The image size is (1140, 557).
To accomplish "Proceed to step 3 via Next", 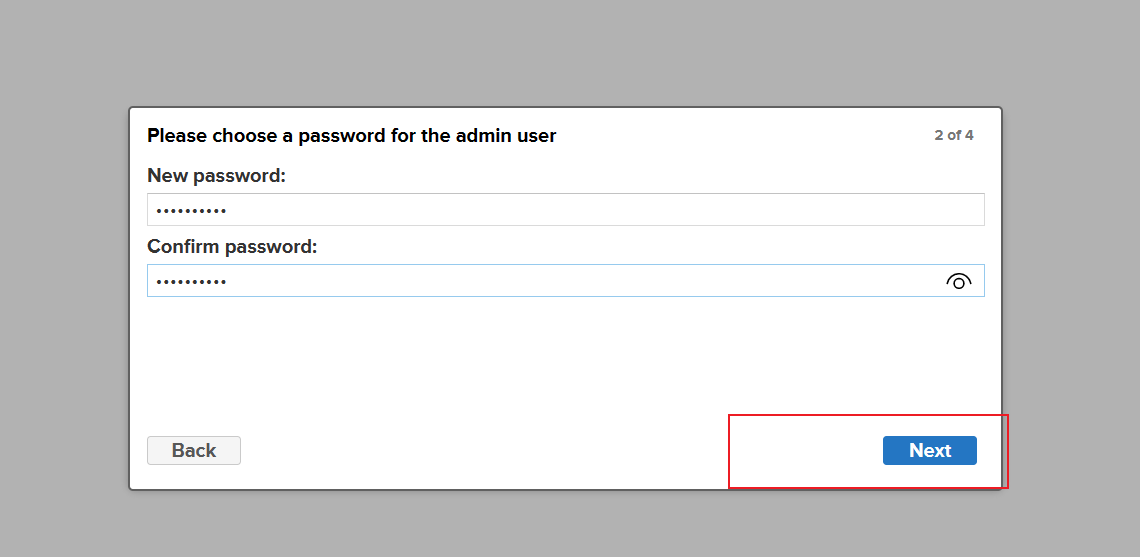I will pos(929,450).
